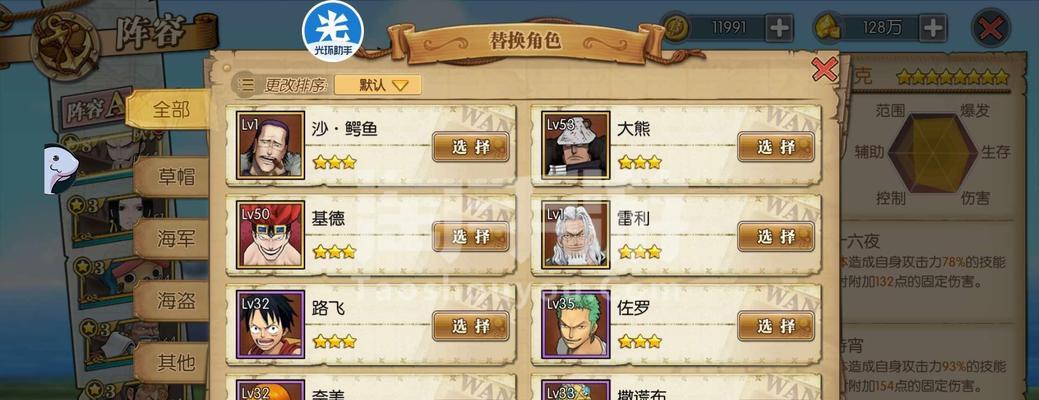1039x400 pixels.
Task: Switch to the 全部 category tab
Action: [x=169, y=110]
